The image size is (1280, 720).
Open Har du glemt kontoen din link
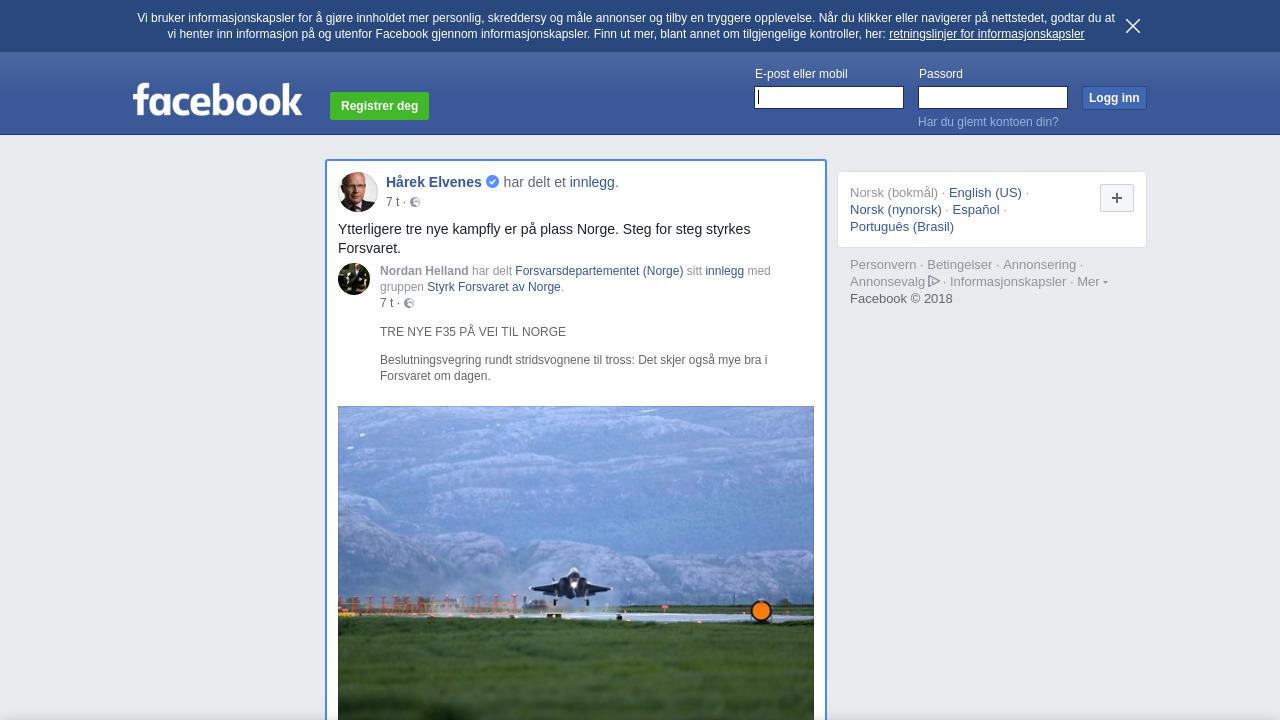988,122
